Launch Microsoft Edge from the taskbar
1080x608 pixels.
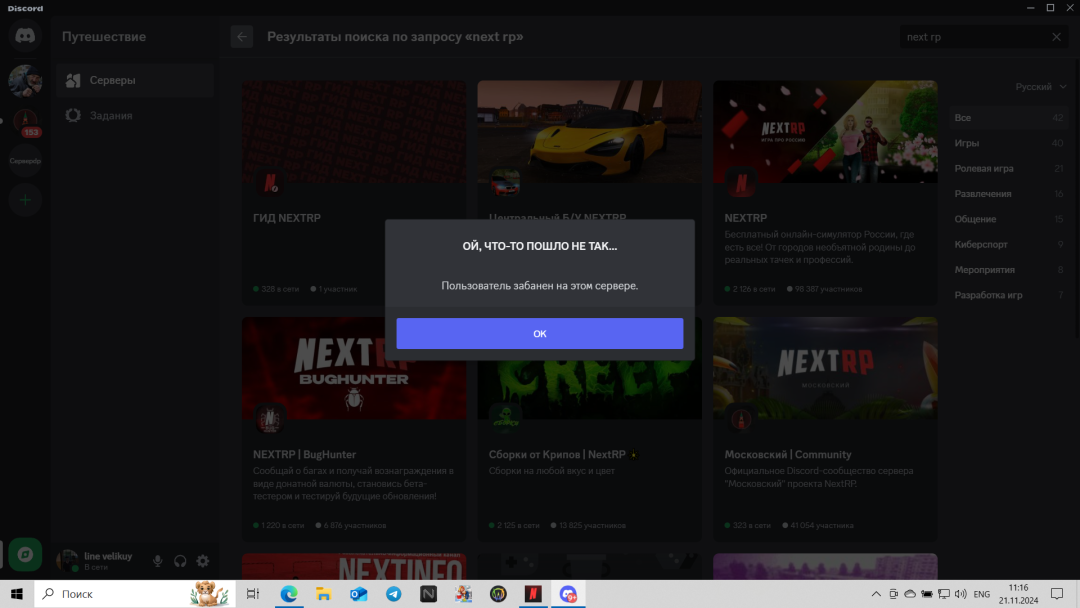[289, 594]
